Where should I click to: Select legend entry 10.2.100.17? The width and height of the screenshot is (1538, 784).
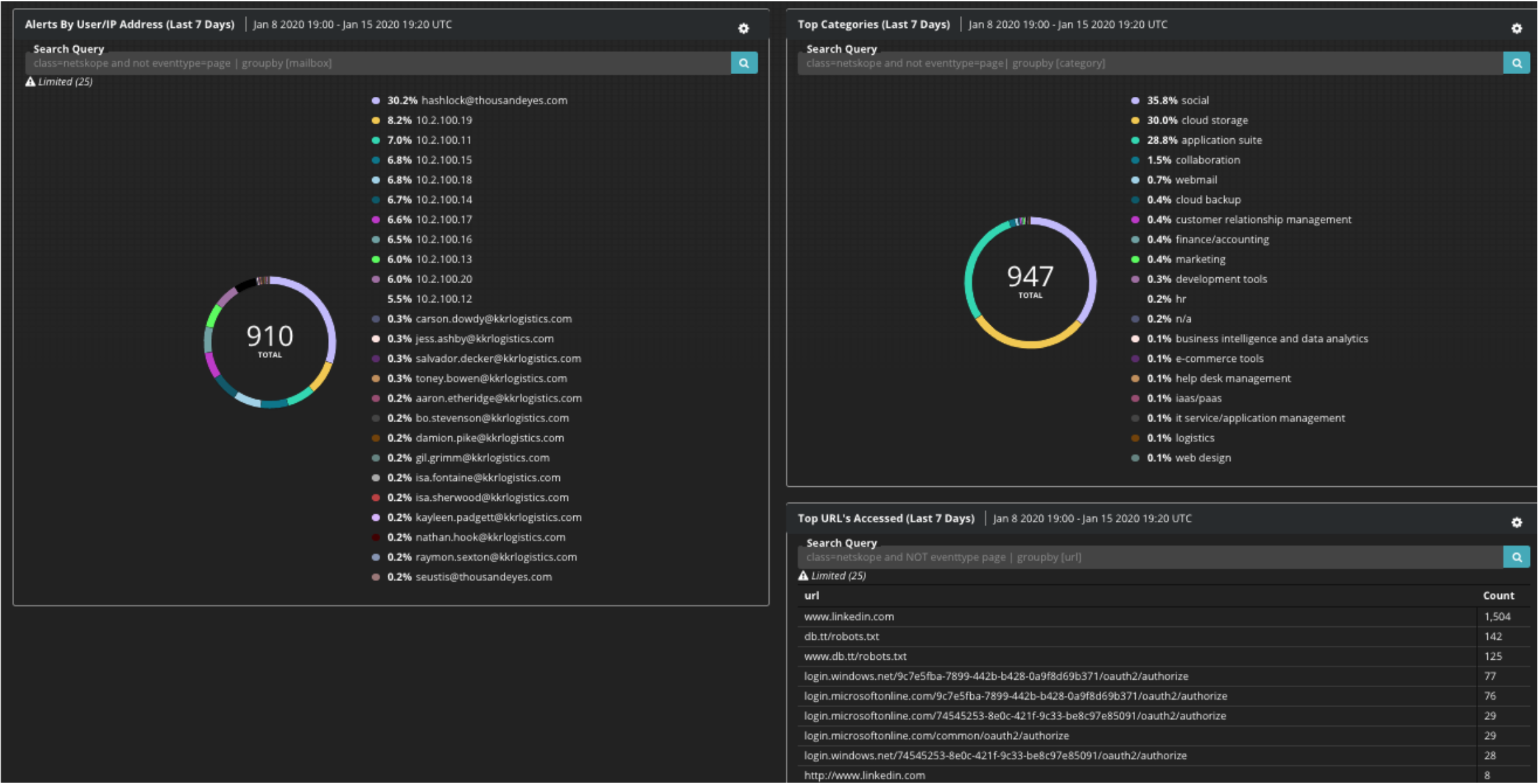point(422,220)
